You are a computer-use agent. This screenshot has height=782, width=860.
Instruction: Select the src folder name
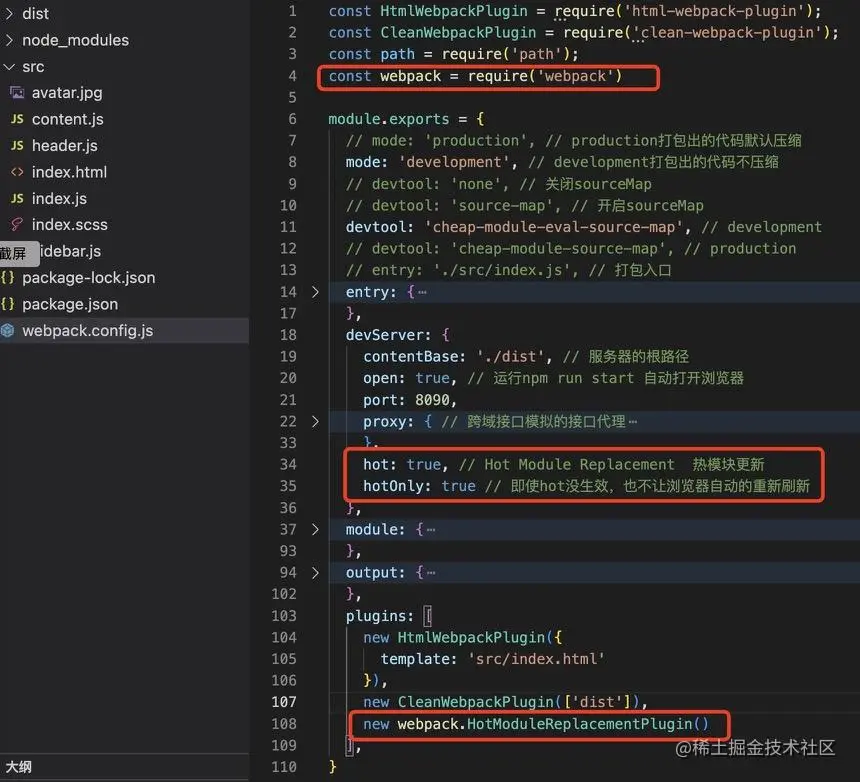click(33, 67)
